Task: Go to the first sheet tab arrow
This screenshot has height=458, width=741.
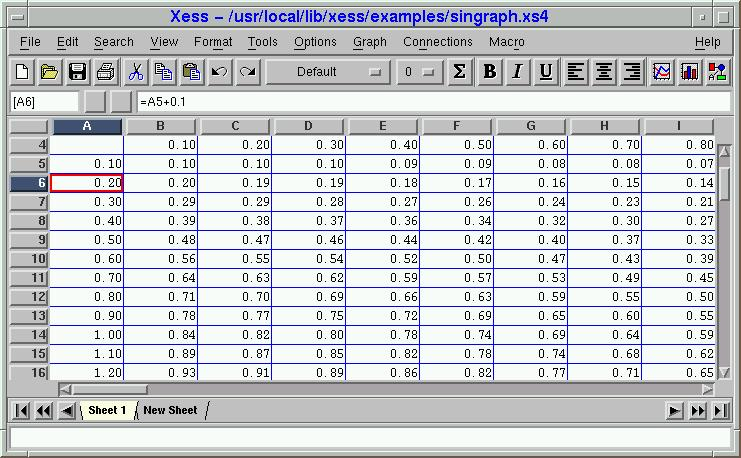Action: click(21, 410)
